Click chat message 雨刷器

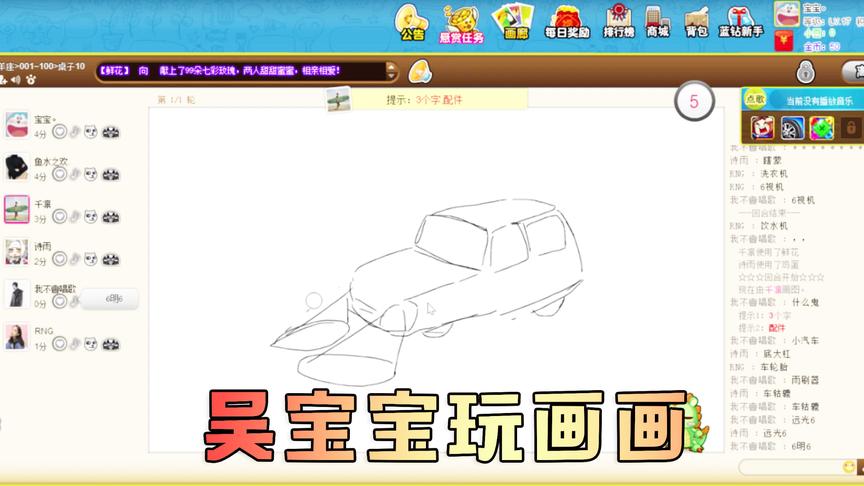805,380
